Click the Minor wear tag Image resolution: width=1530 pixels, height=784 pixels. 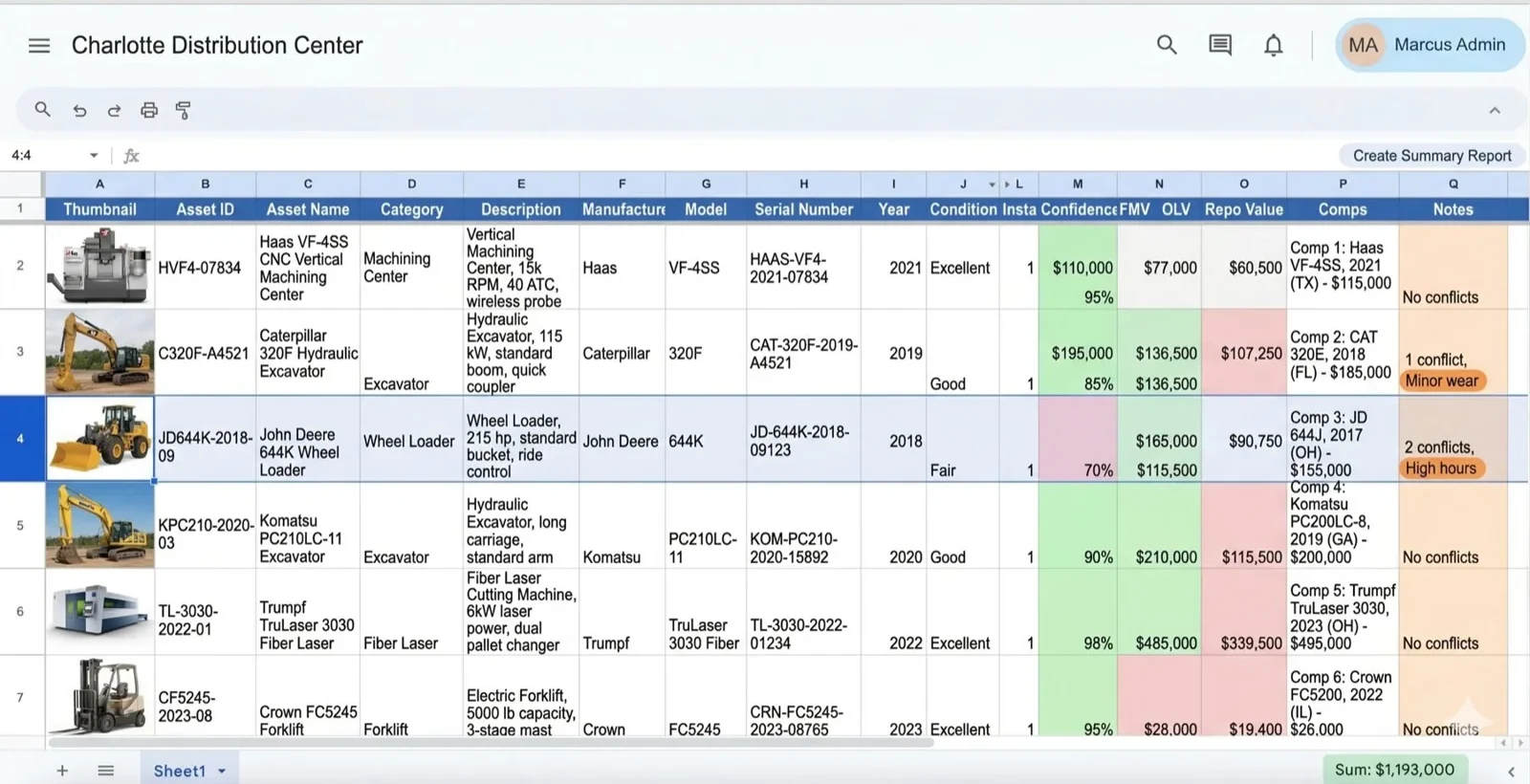[x=1441, y=381]
